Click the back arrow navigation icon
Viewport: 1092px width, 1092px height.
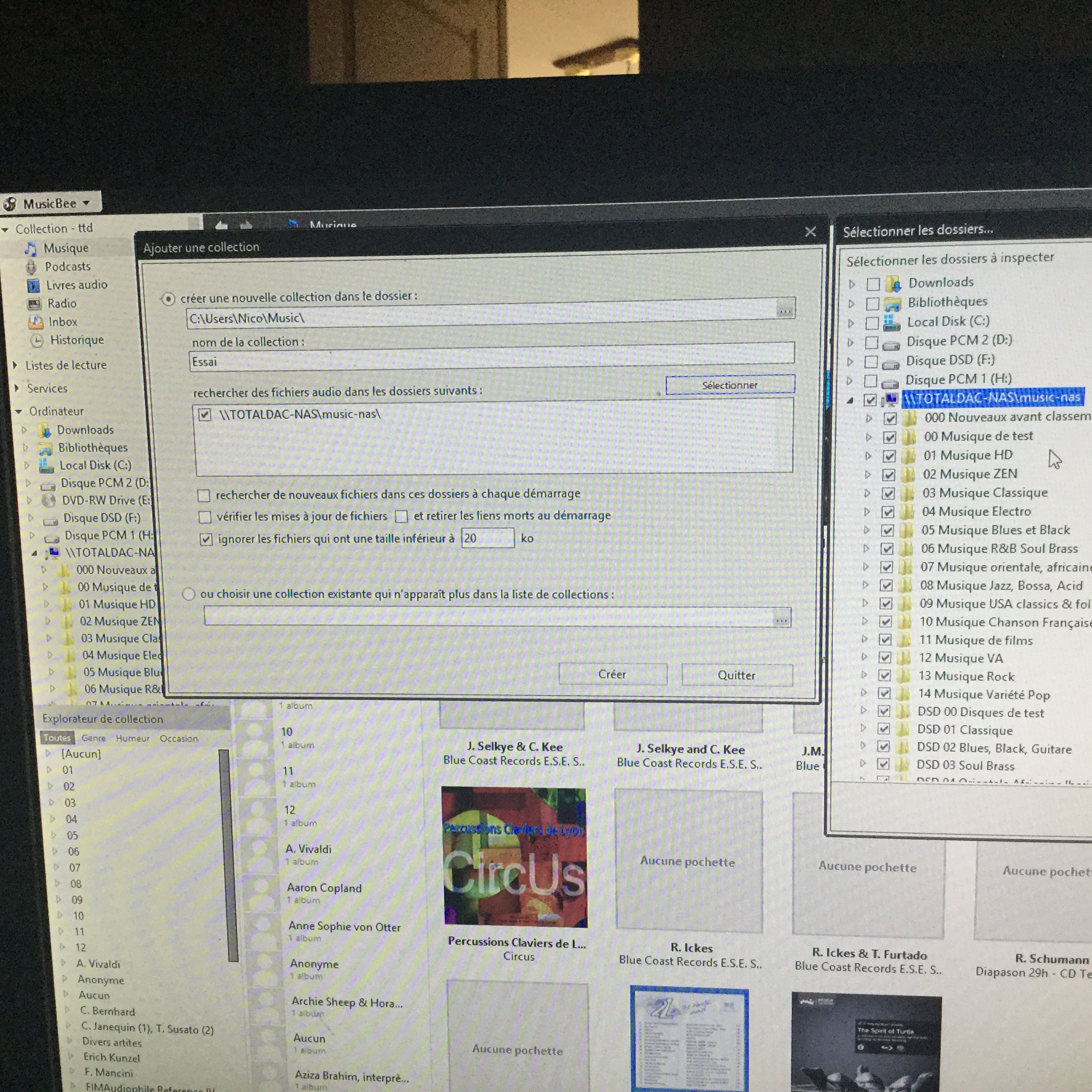pos(221,226)
